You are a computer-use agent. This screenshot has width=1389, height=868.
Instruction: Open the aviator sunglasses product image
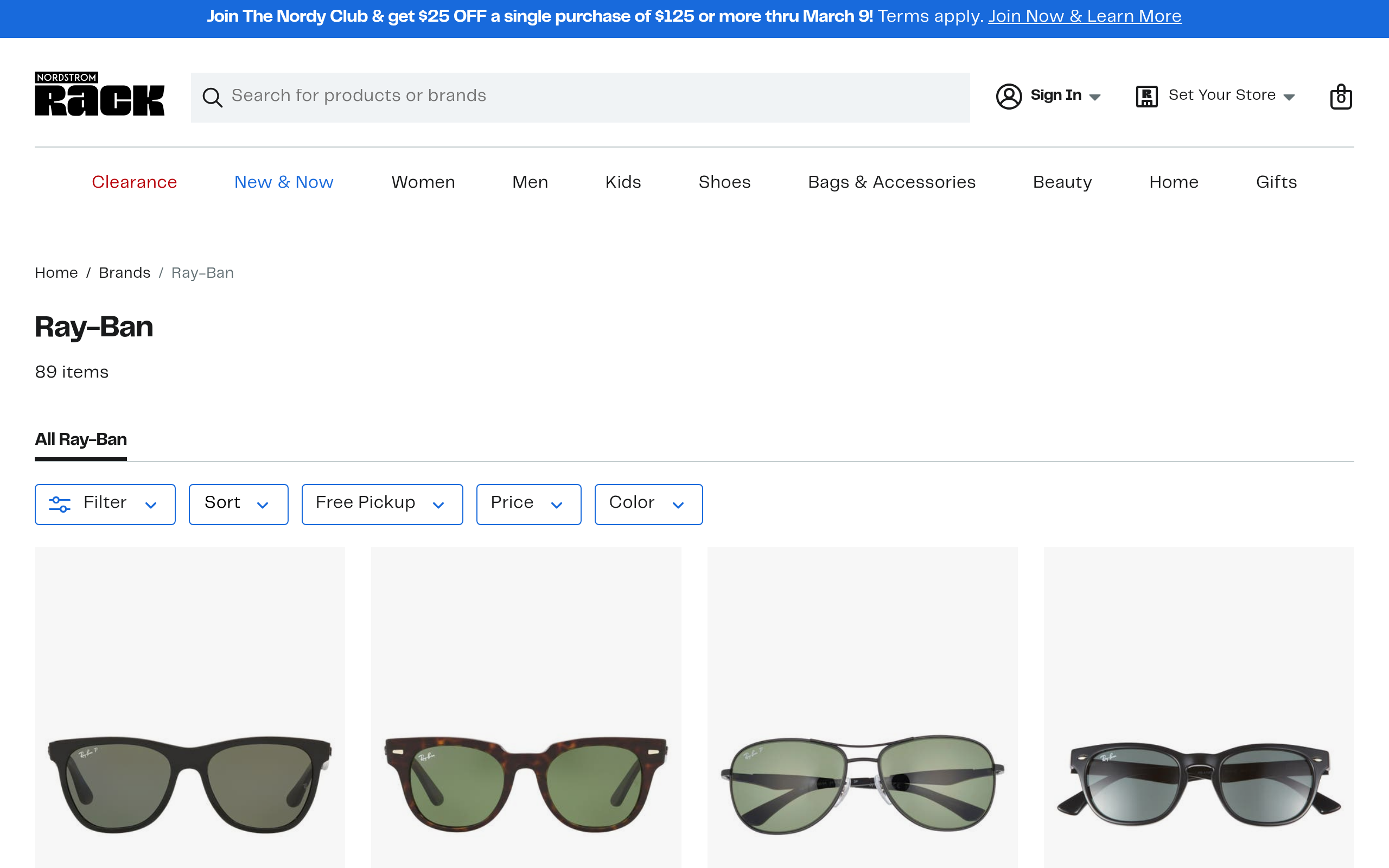tap(862, 783)
